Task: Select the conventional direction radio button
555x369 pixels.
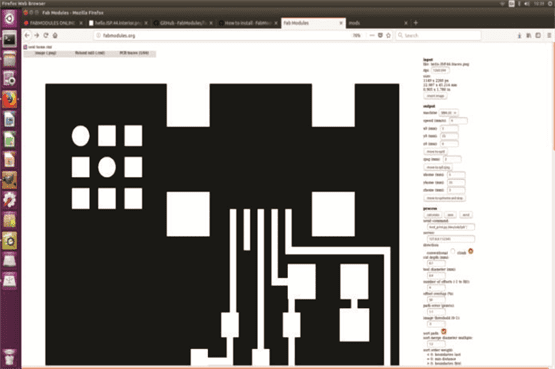Action: coord(452,251)
